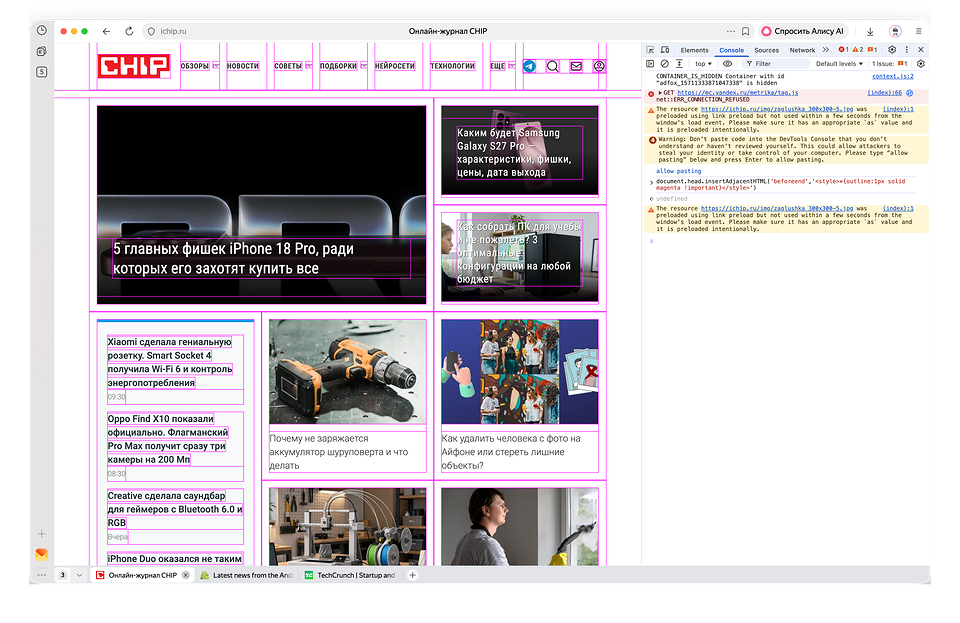Click the CHIP logo

(134, 66)
